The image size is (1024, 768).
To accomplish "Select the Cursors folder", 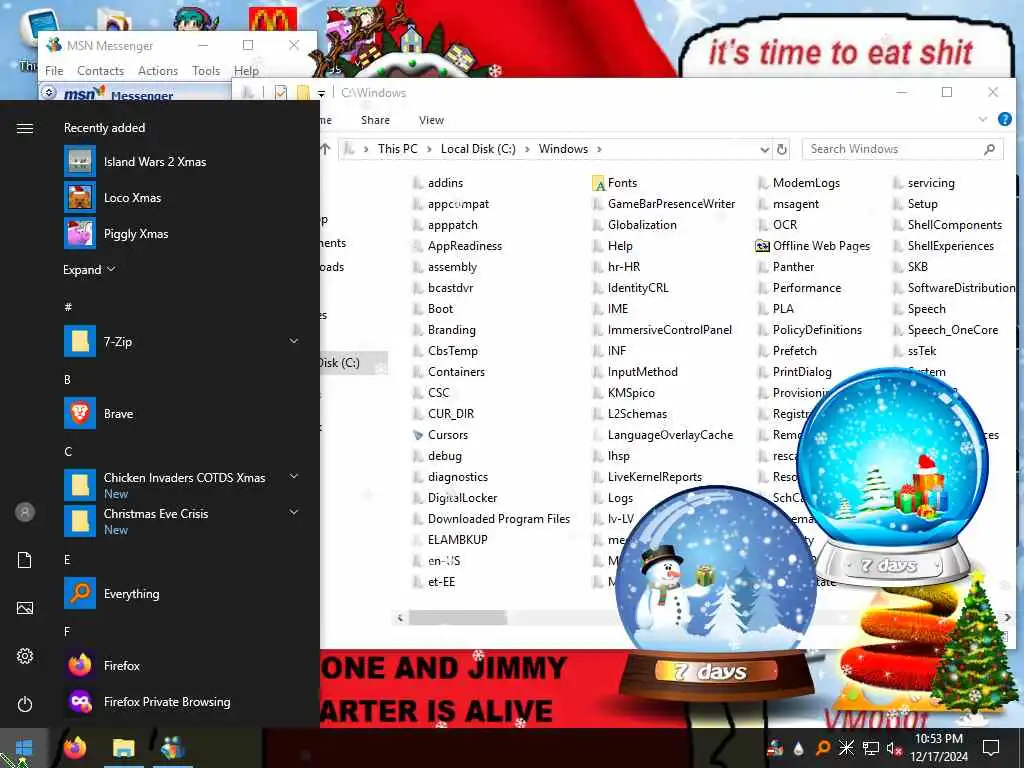I will click(440, 435).
